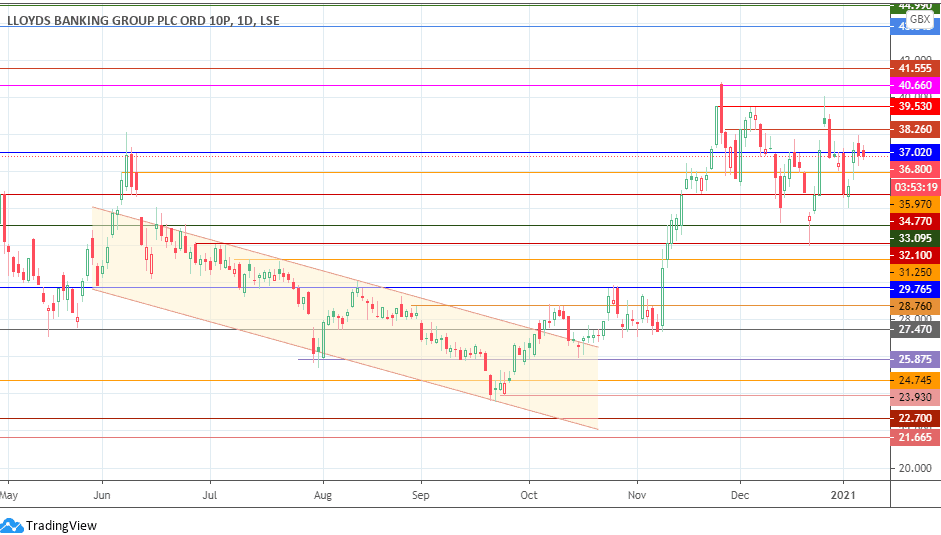Viewport: 941px width, 535px height.
Task: Click the Dec label on time axis
Action: 740,495
